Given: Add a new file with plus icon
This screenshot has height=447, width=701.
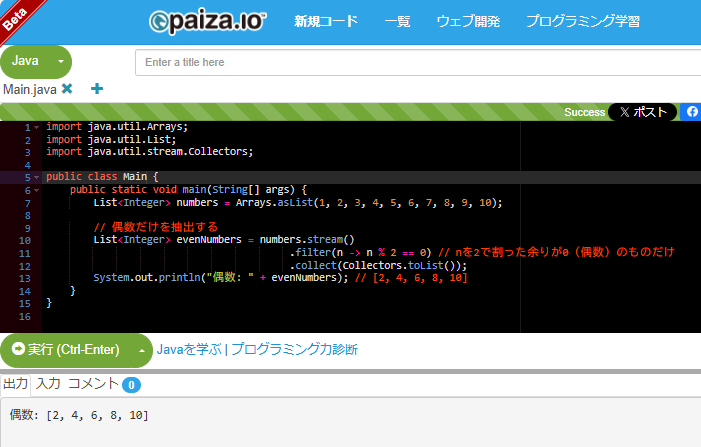Looking at the screenshot, I should [x=97, y=89].
